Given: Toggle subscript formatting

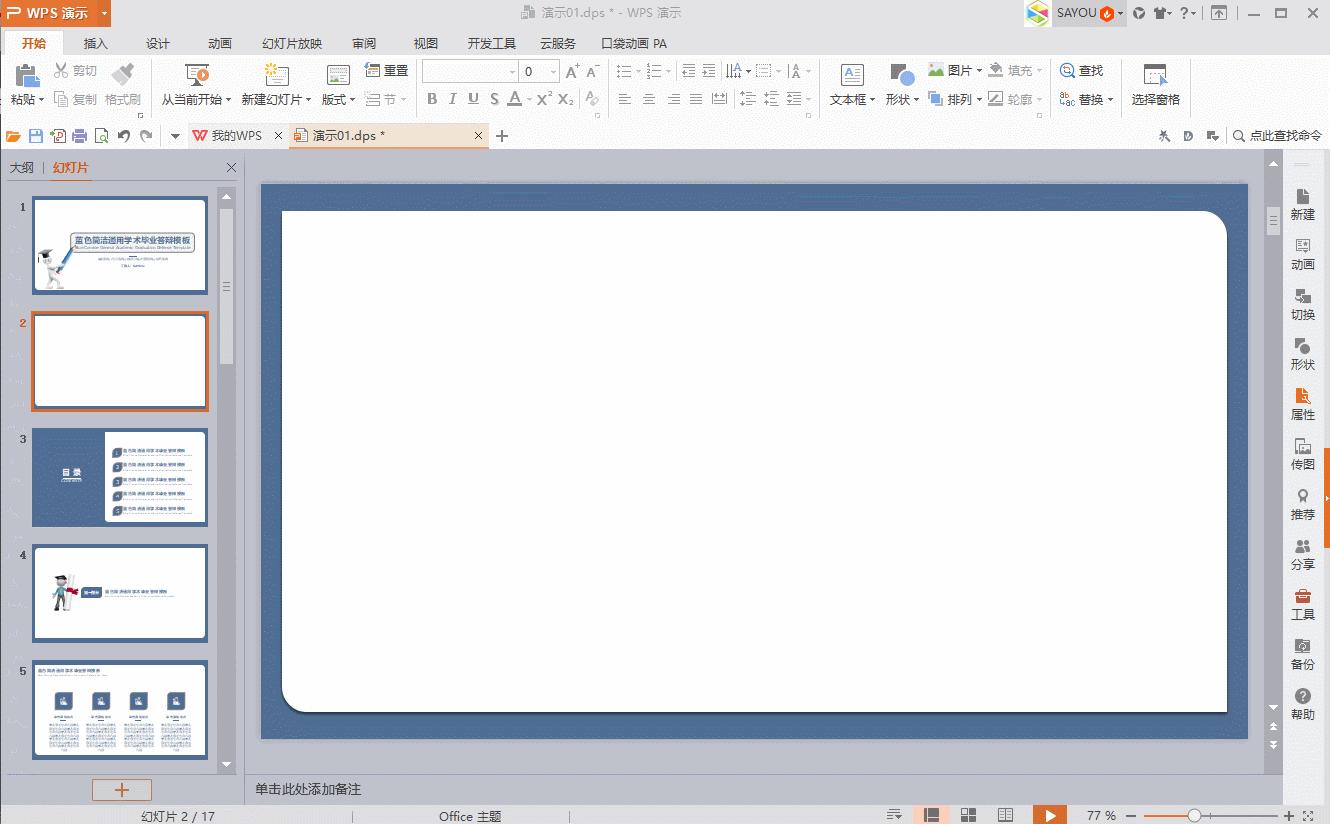Looking at the screenshot, I should point(566,99).
